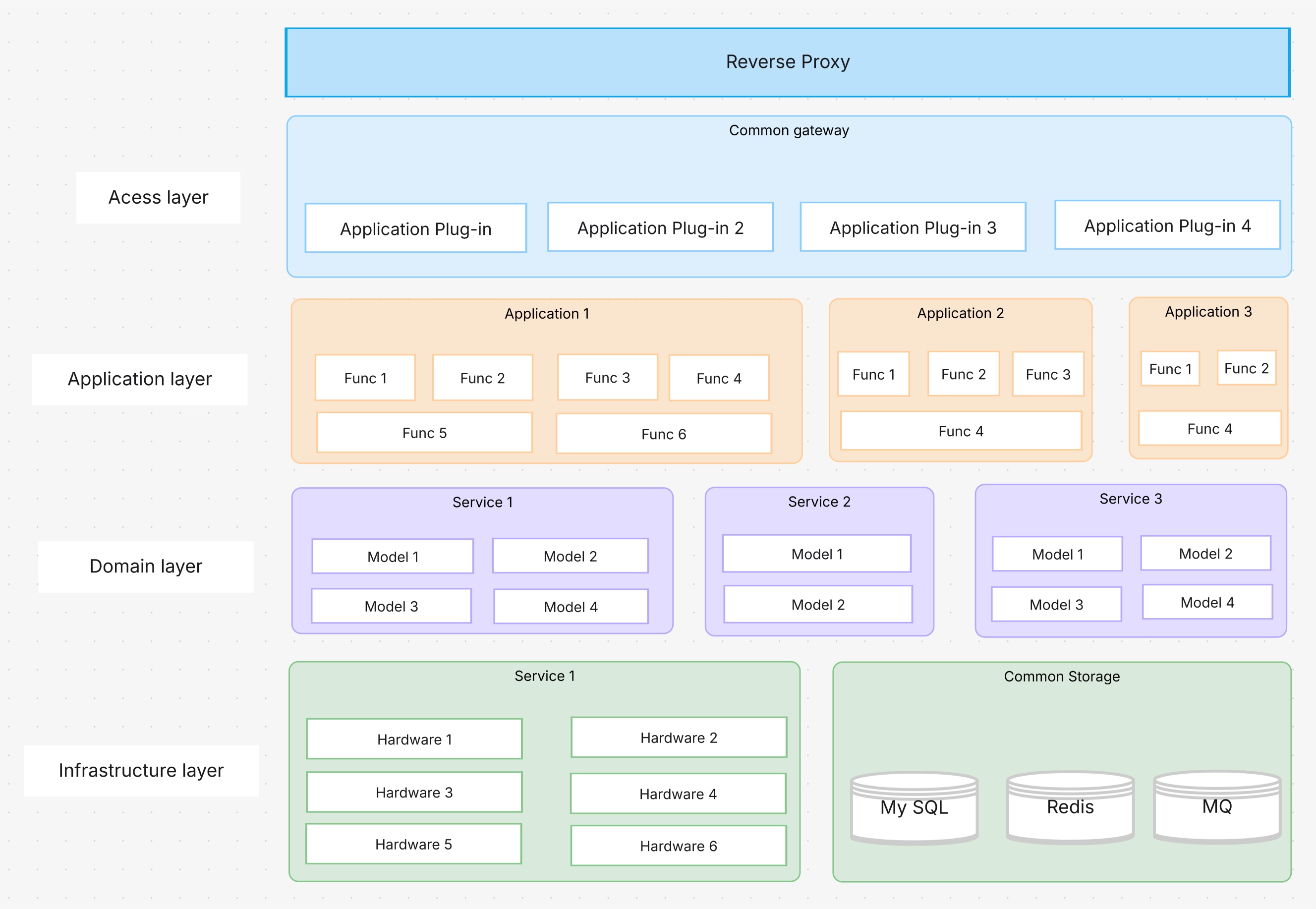1316x909 pixels.
Task: Click the Infrastructure layer label
Action: [x=141, y=771]
